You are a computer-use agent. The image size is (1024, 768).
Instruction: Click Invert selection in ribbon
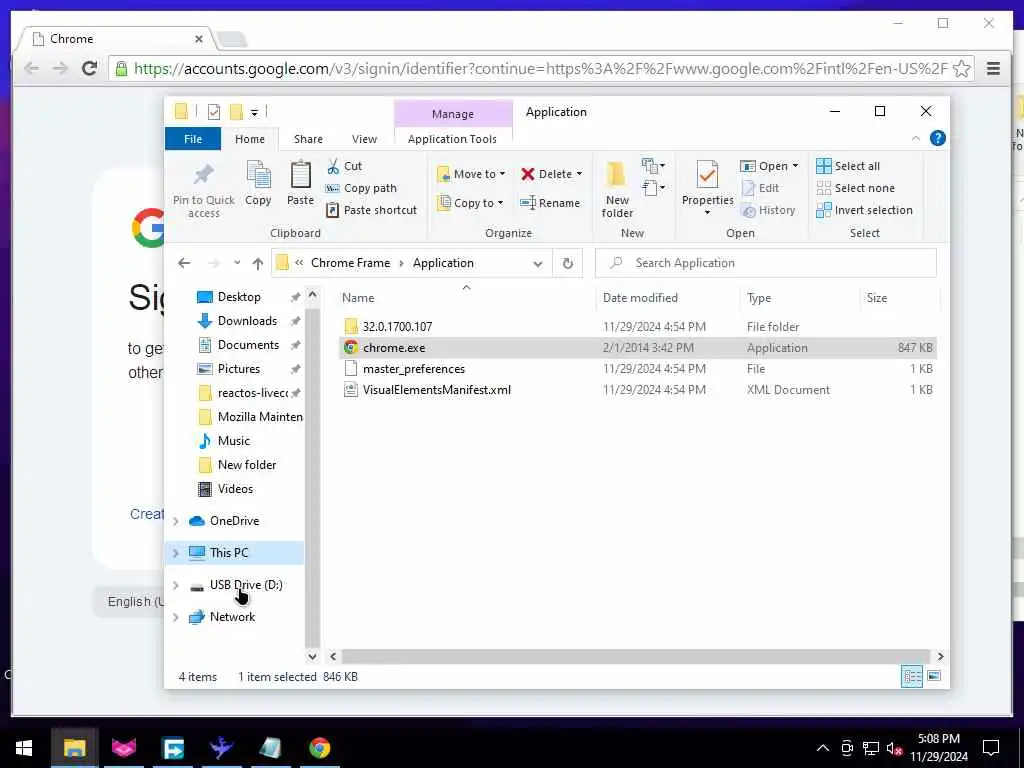[x=865, y=210]
